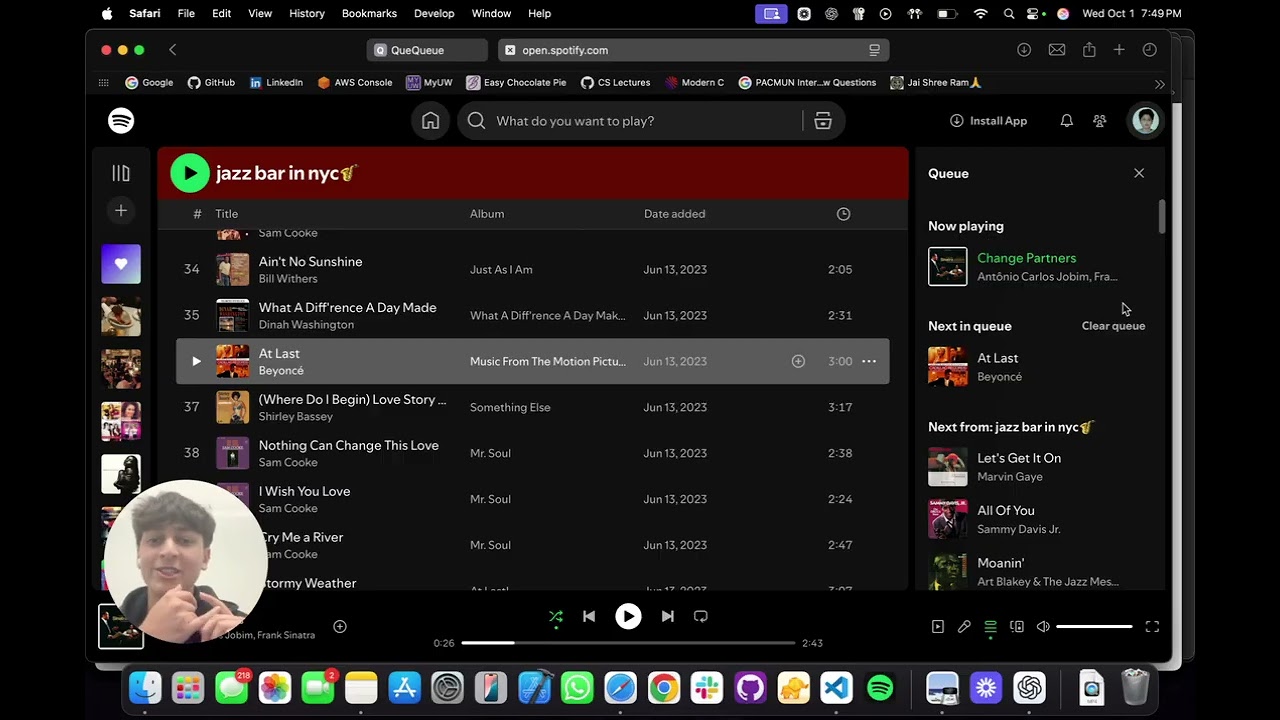Viewport: 1280px width, 720px height.
Task: Open Ain't No Sunshine track
Action: click(x=310, y=262)
